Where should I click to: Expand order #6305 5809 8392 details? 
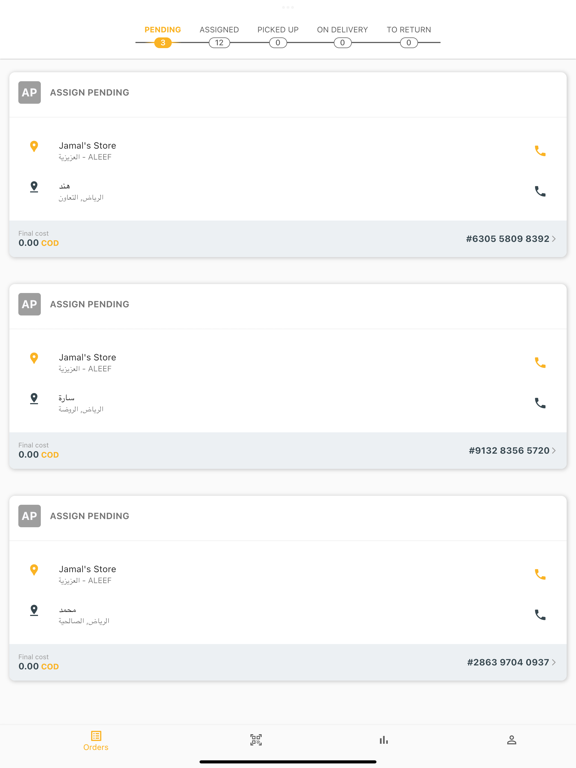(554, 239)
